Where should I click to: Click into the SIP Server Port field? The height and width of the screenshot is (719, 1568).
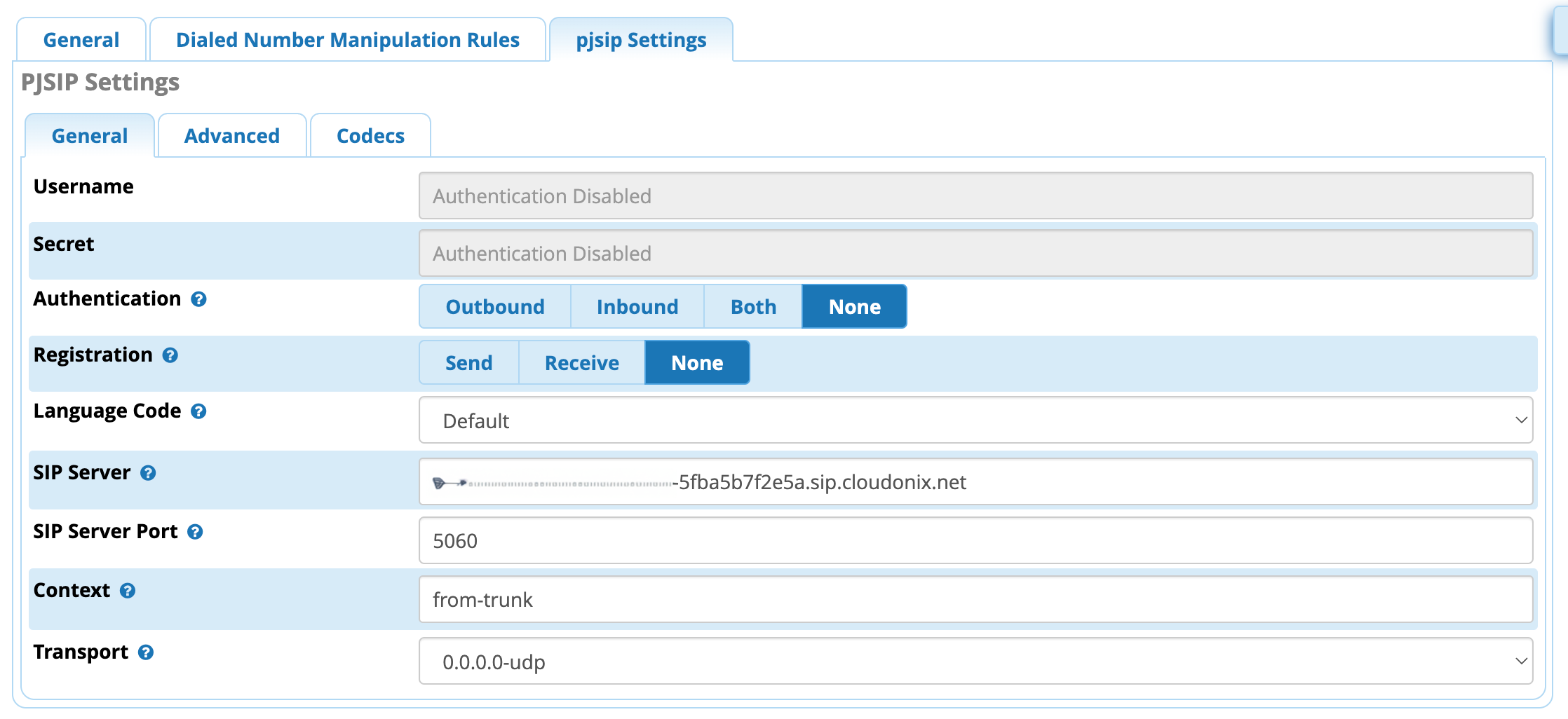click(975, 541)
